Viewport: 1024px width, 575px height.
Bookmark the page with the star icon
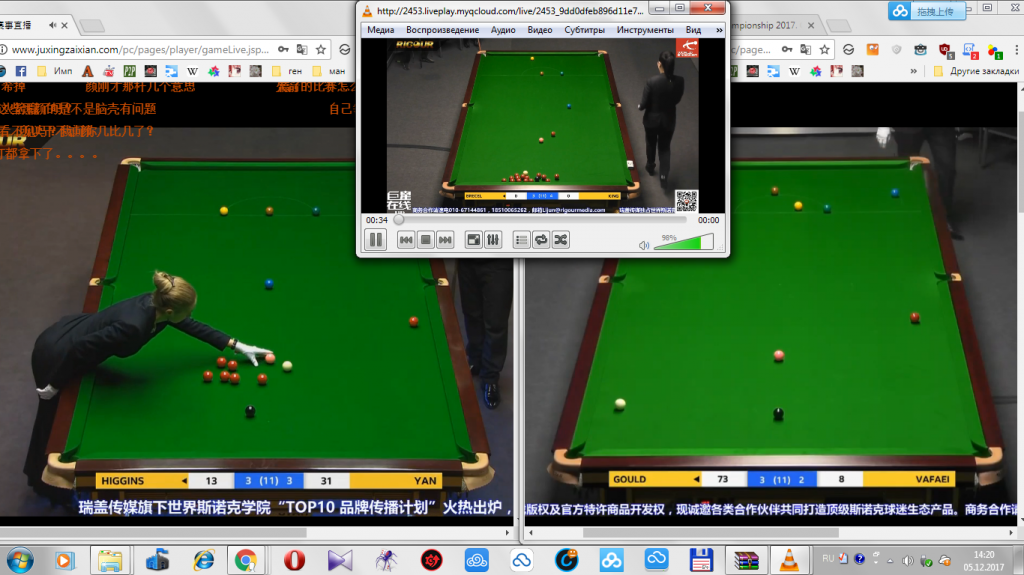(x=321, y=48)
